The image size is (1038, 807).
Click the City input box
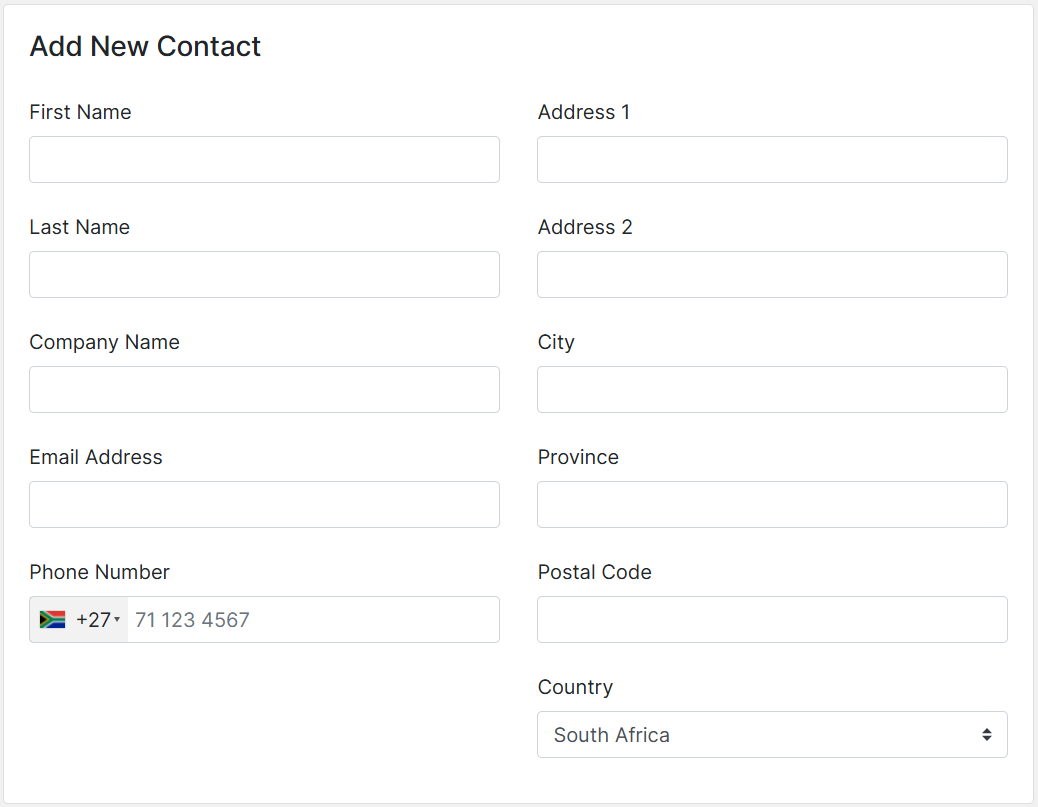click(772, 390)
